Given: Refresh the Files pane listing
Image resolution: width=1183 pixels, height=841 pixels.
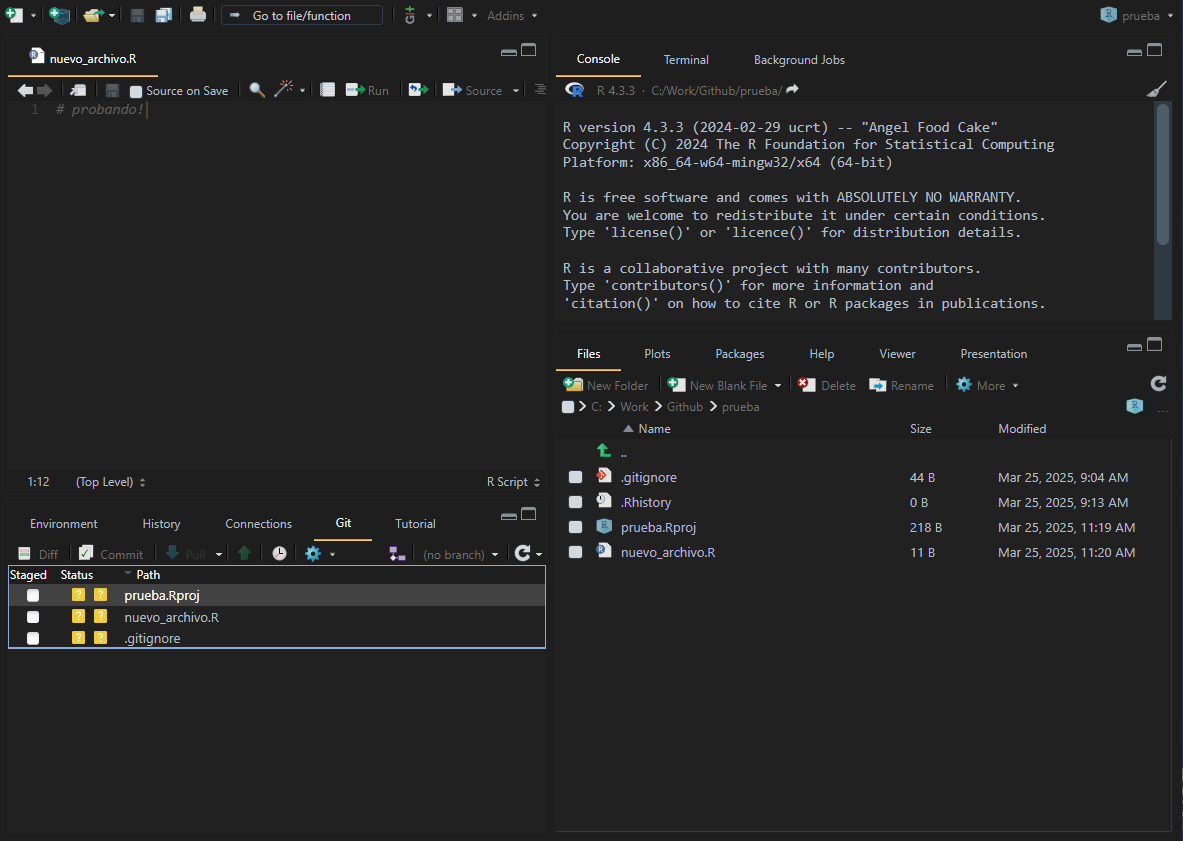Looking at the screenshot, I should click(x=1158, y=384).
